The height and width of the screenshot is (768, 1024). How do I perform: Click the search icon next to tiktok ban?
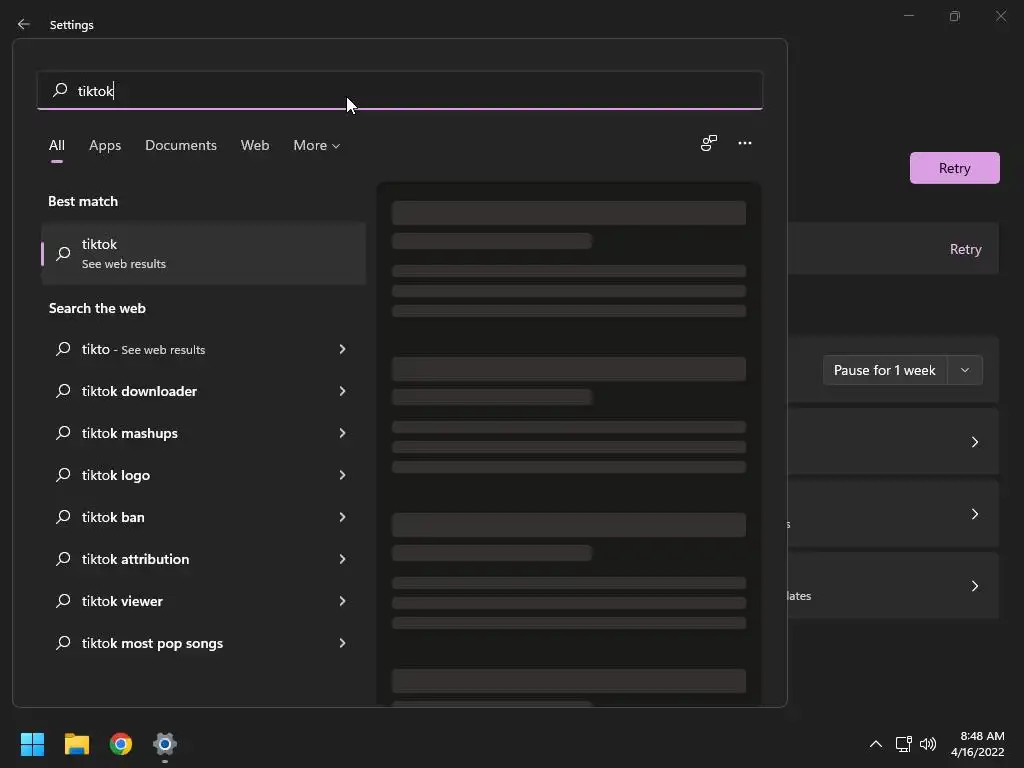63,517
